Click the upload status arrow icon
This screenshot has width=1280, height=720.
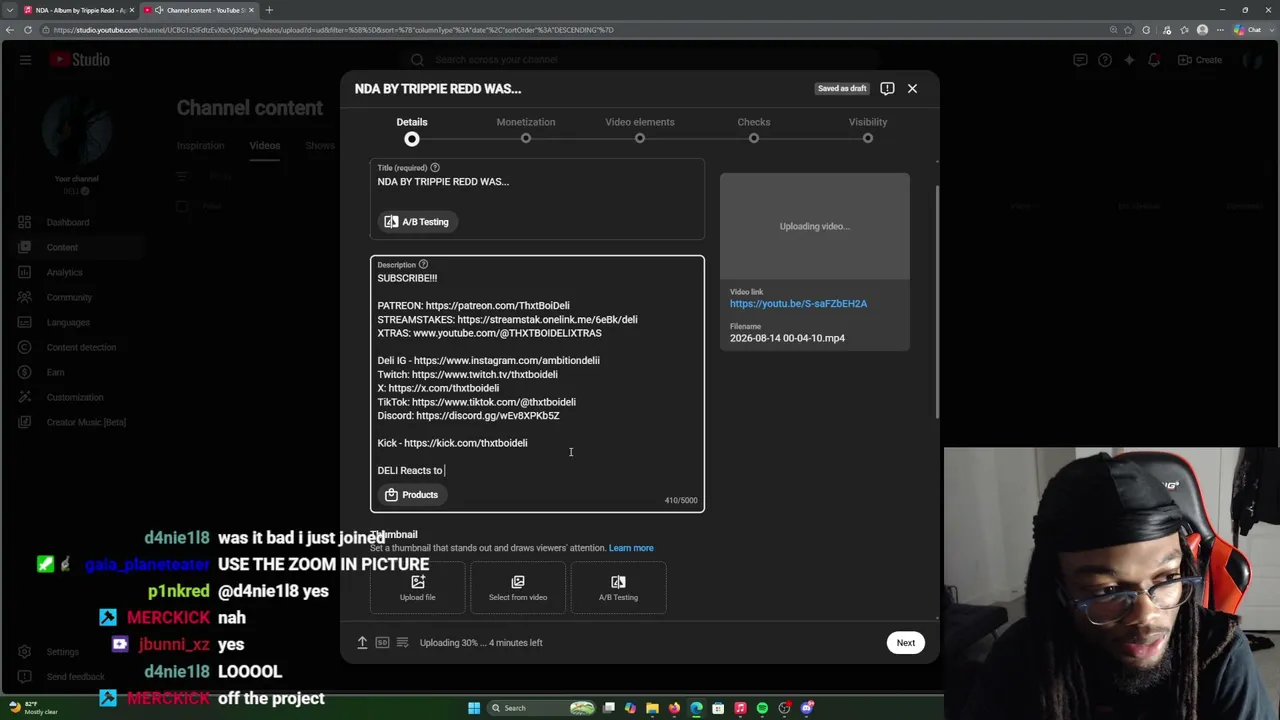tap(362, 643)
